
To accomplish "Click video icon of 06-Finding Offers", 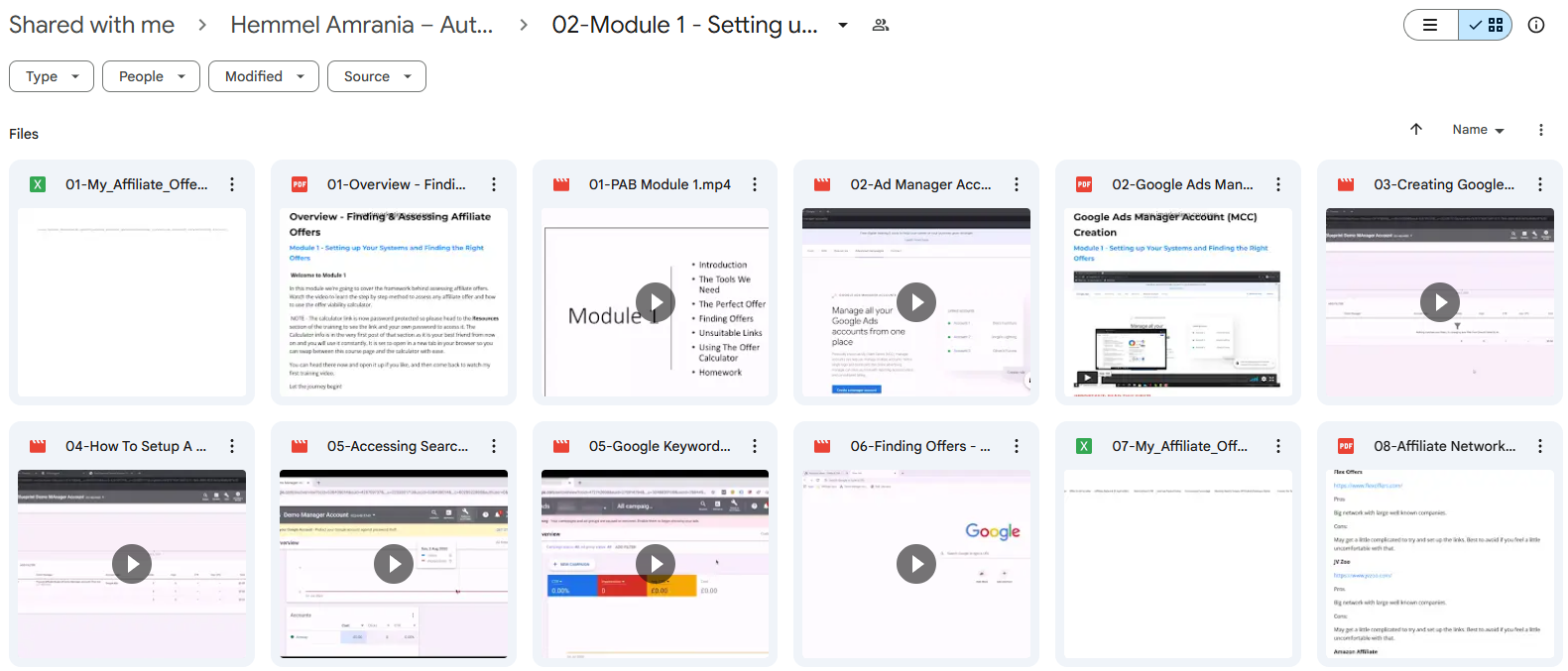I will [822, 446].
